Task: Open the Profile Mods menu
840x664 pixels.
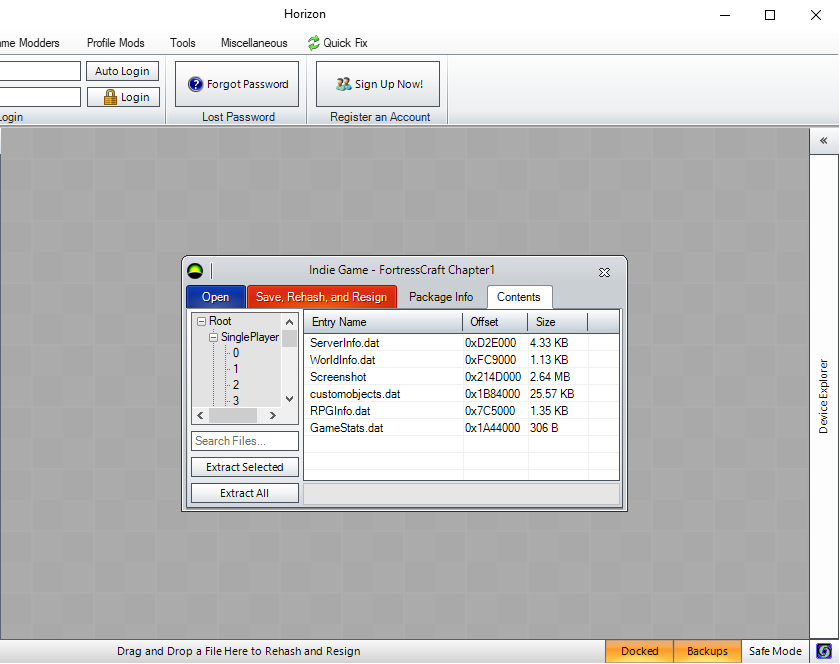Action: 115,43
